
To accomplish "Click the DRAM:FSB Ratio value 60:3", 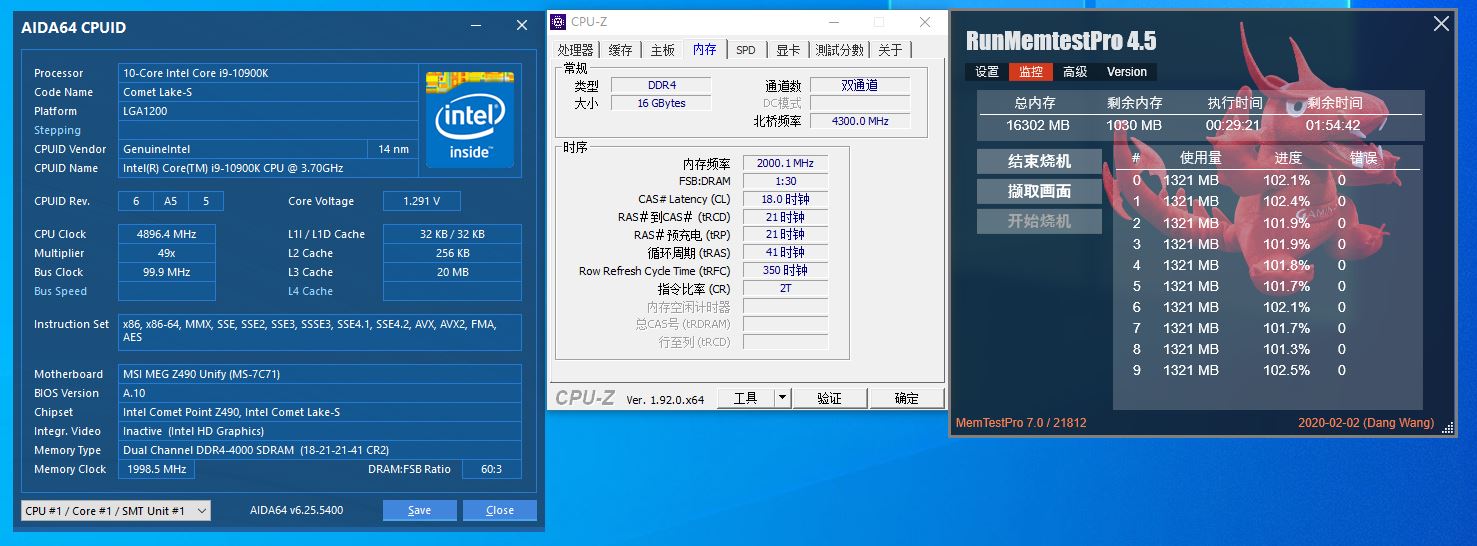I will (490, 469).
